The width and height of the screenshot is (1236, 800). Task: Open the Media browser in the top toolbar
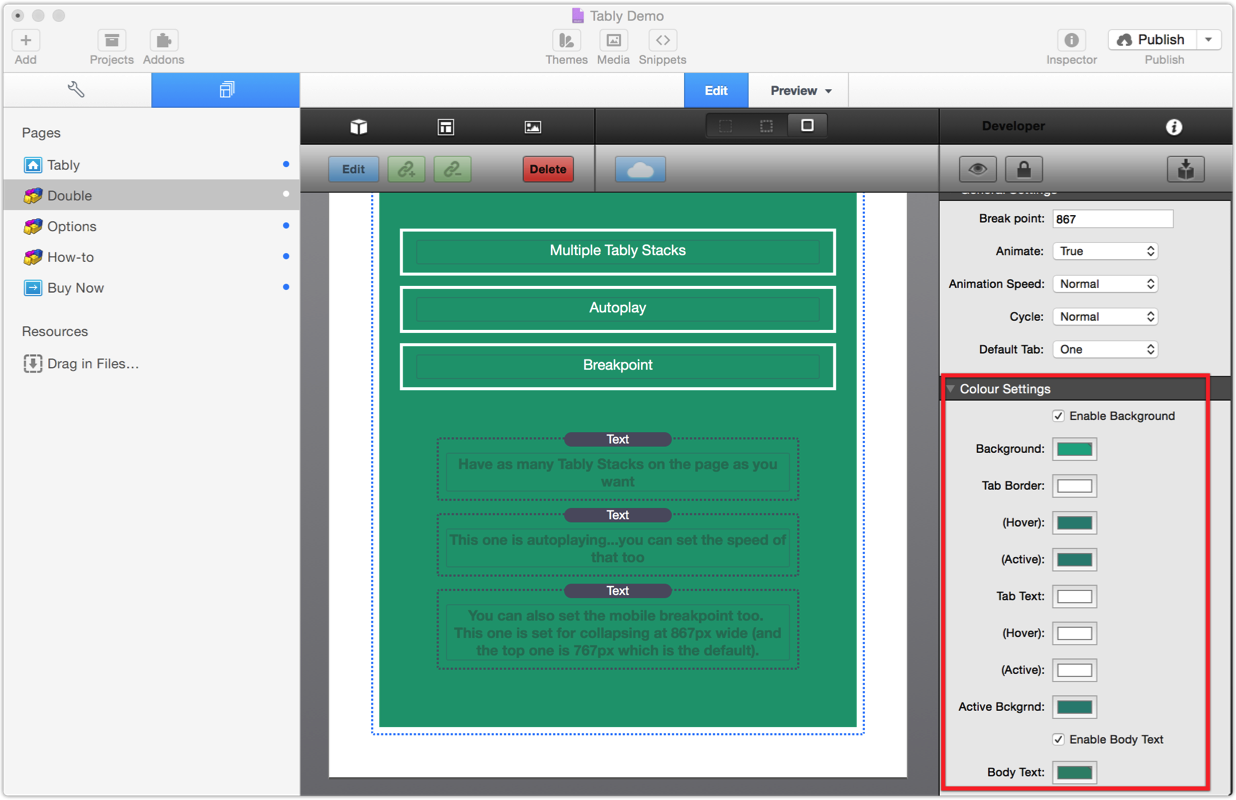[613, 40]
